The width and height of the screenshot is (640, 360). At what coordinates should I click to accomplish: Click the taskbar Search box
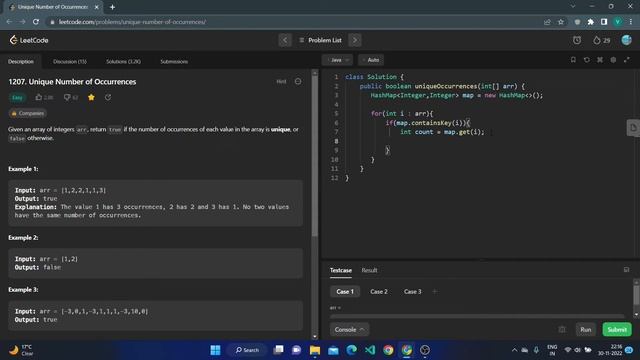(248, 350)
